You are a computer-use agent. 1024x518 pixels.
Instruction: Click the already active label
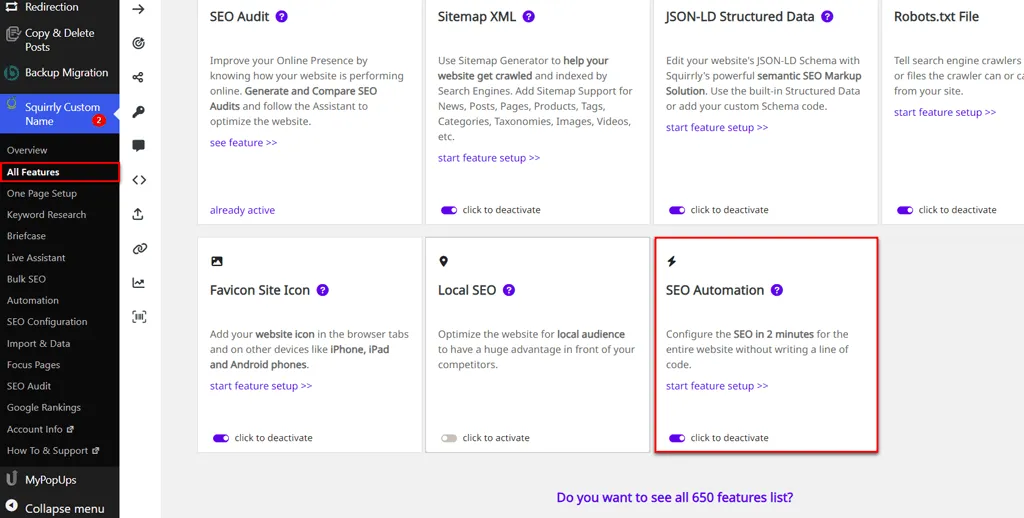click(x=242, y=210)
